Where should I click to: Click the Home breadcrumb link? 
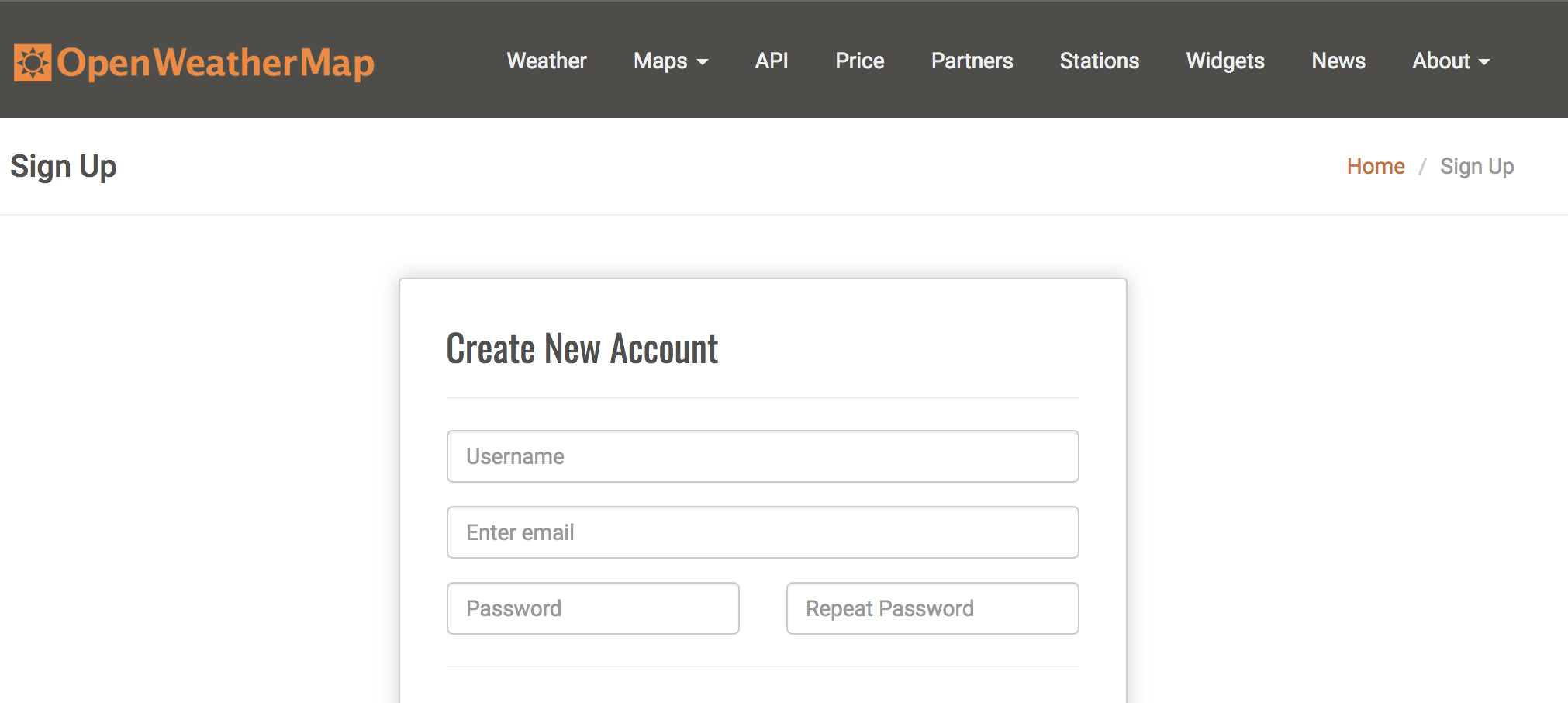tap(1376, 166)
